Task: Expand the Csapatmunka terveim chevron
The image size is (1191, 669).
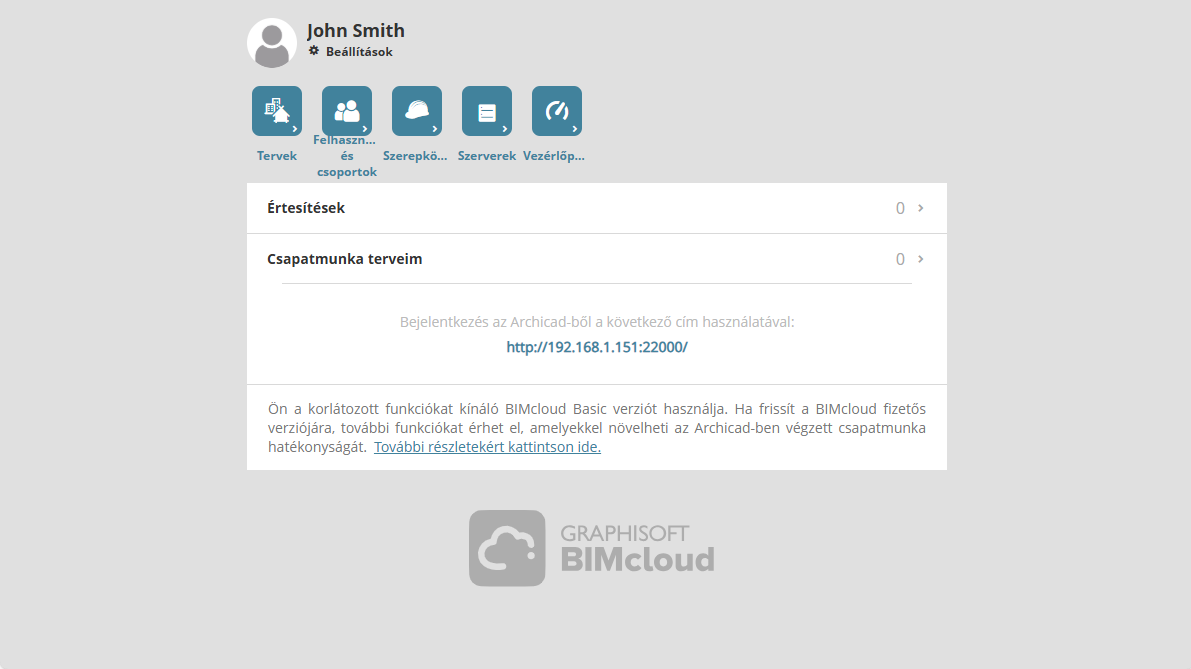Action: [x=921, y=259]
